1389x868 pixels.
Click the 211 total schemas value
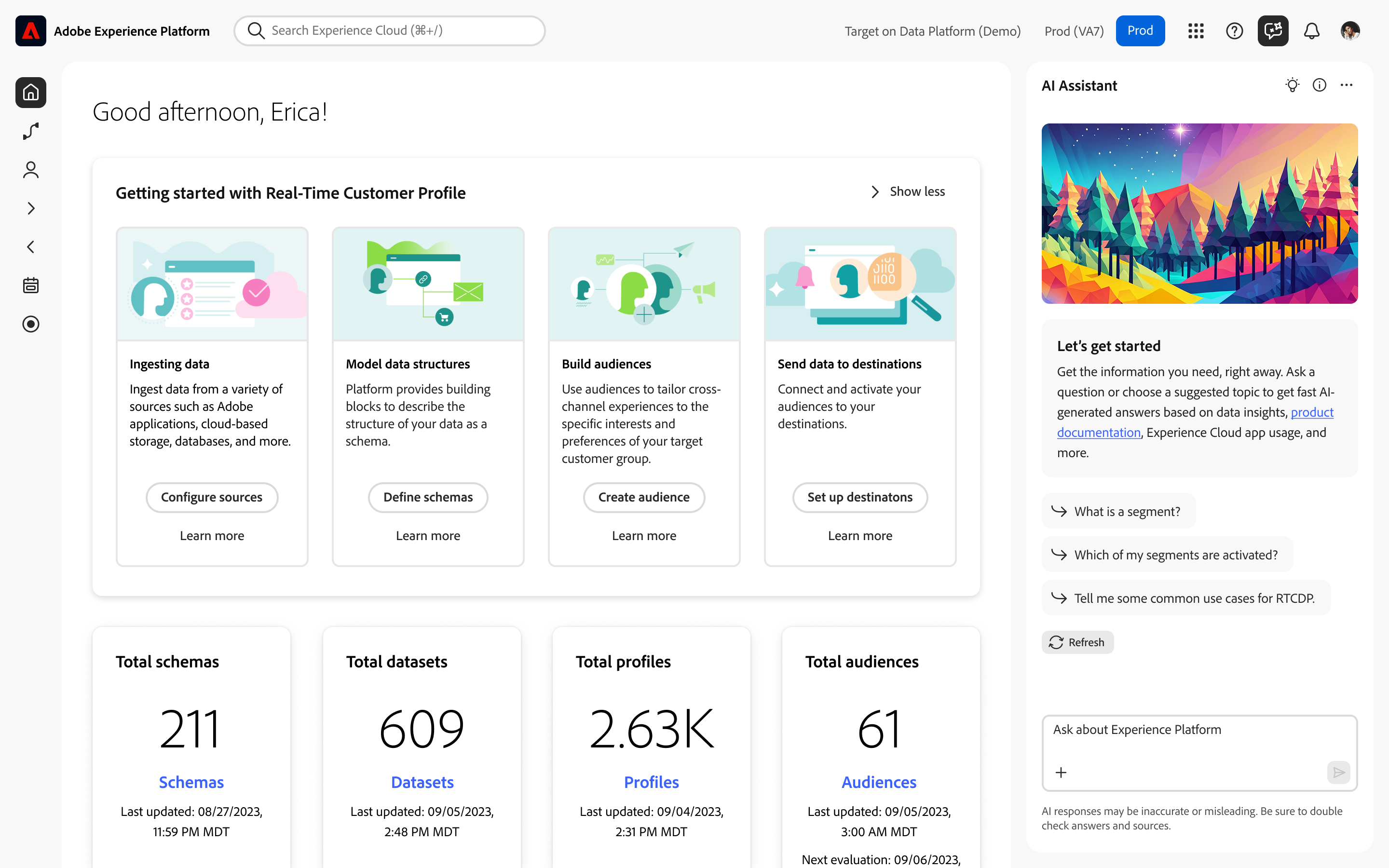click(x=191, y=729)
